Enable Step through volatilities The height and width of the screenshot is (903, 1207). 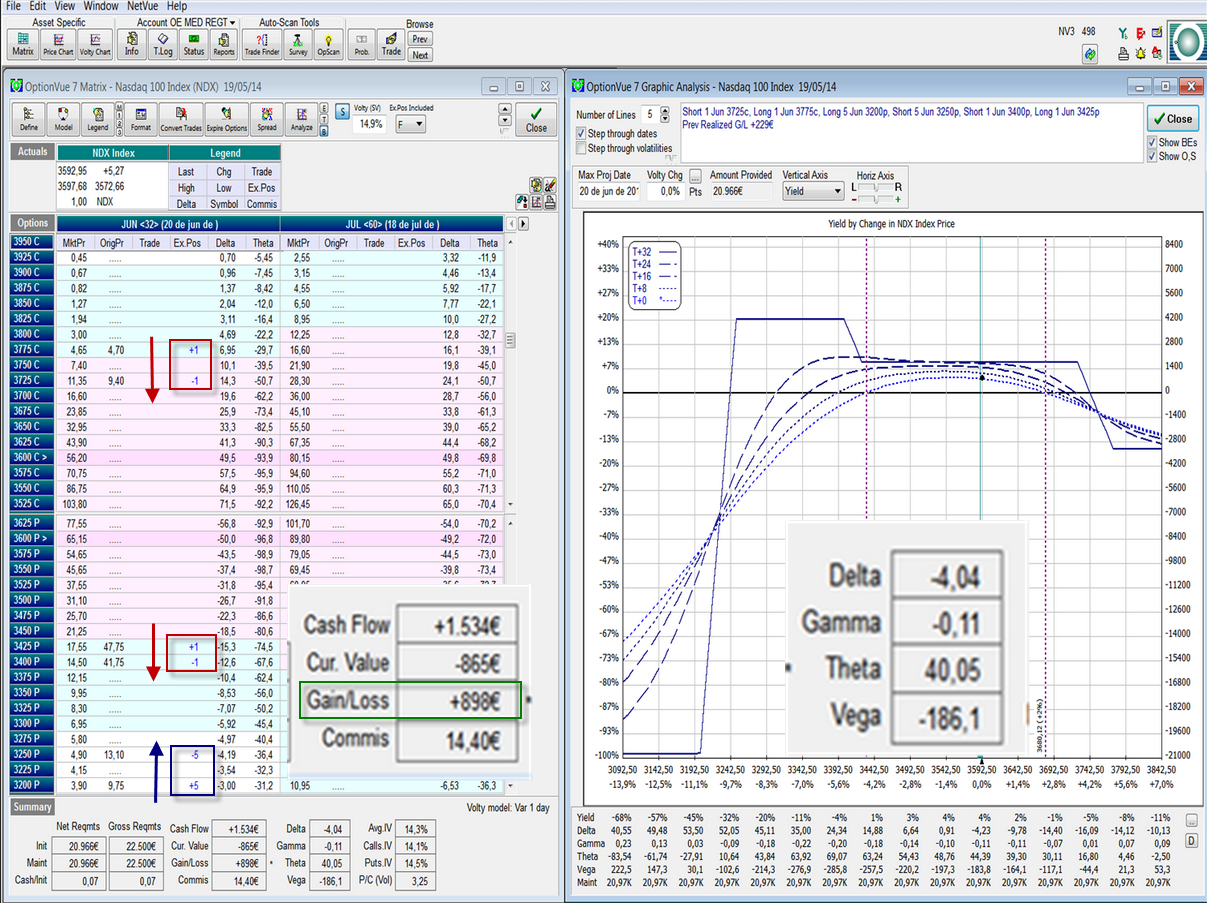[x=582, y=148]
